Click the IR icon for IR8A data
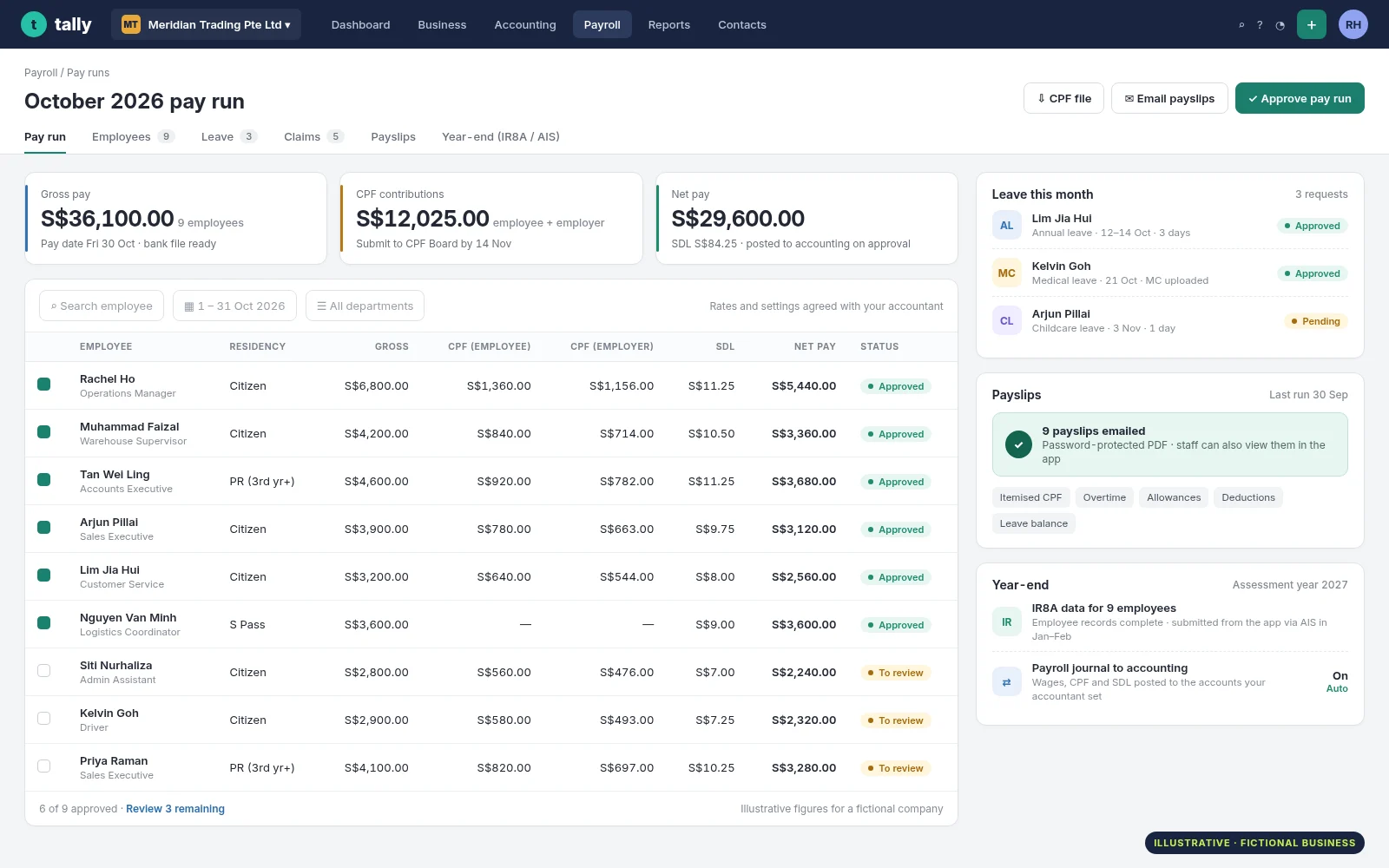This screenshot has height=868, width=1389. tap(1007, 621)
